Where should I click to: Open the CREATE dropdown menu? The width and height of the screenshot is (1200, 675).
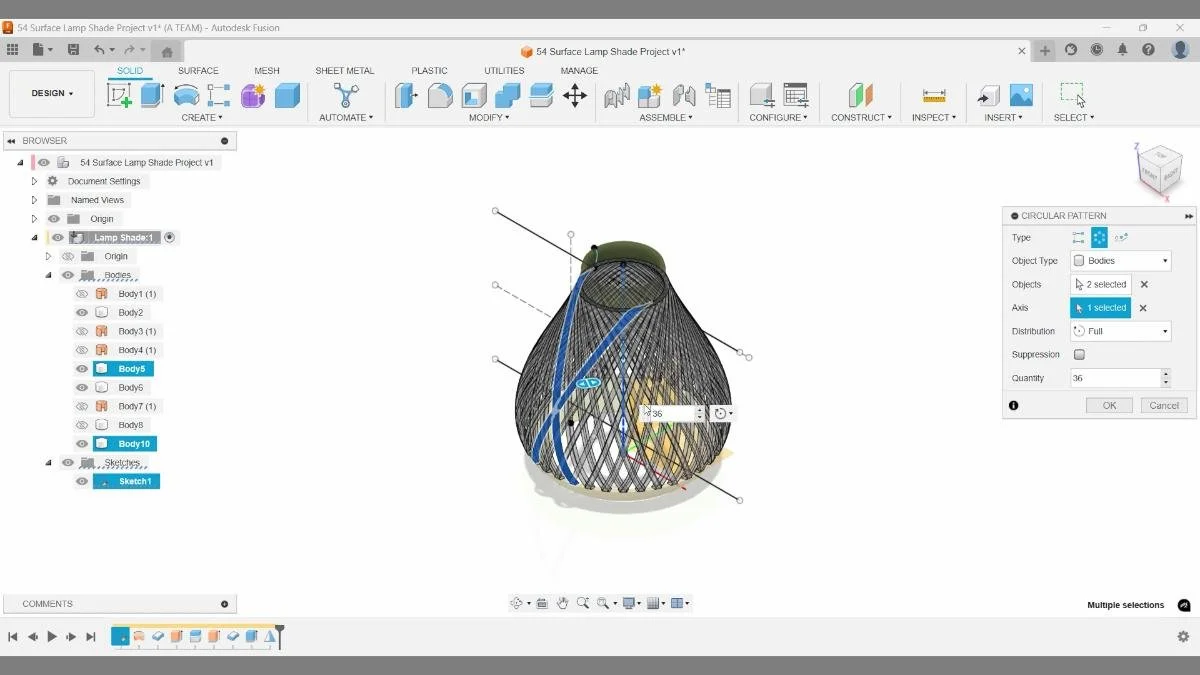[x=202, y=118]
